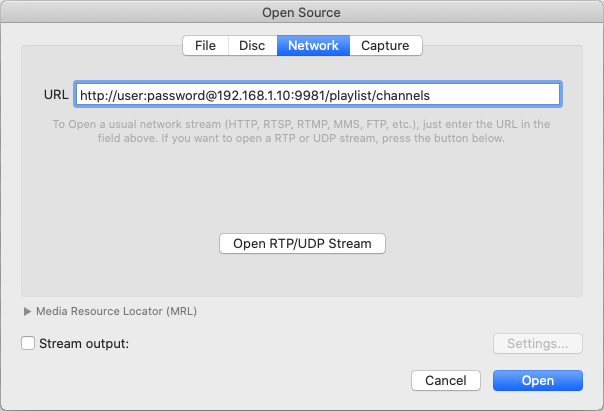The image size is (604, 411).
Task: Open the Capture tab
Action: click(x=385, y=45)
